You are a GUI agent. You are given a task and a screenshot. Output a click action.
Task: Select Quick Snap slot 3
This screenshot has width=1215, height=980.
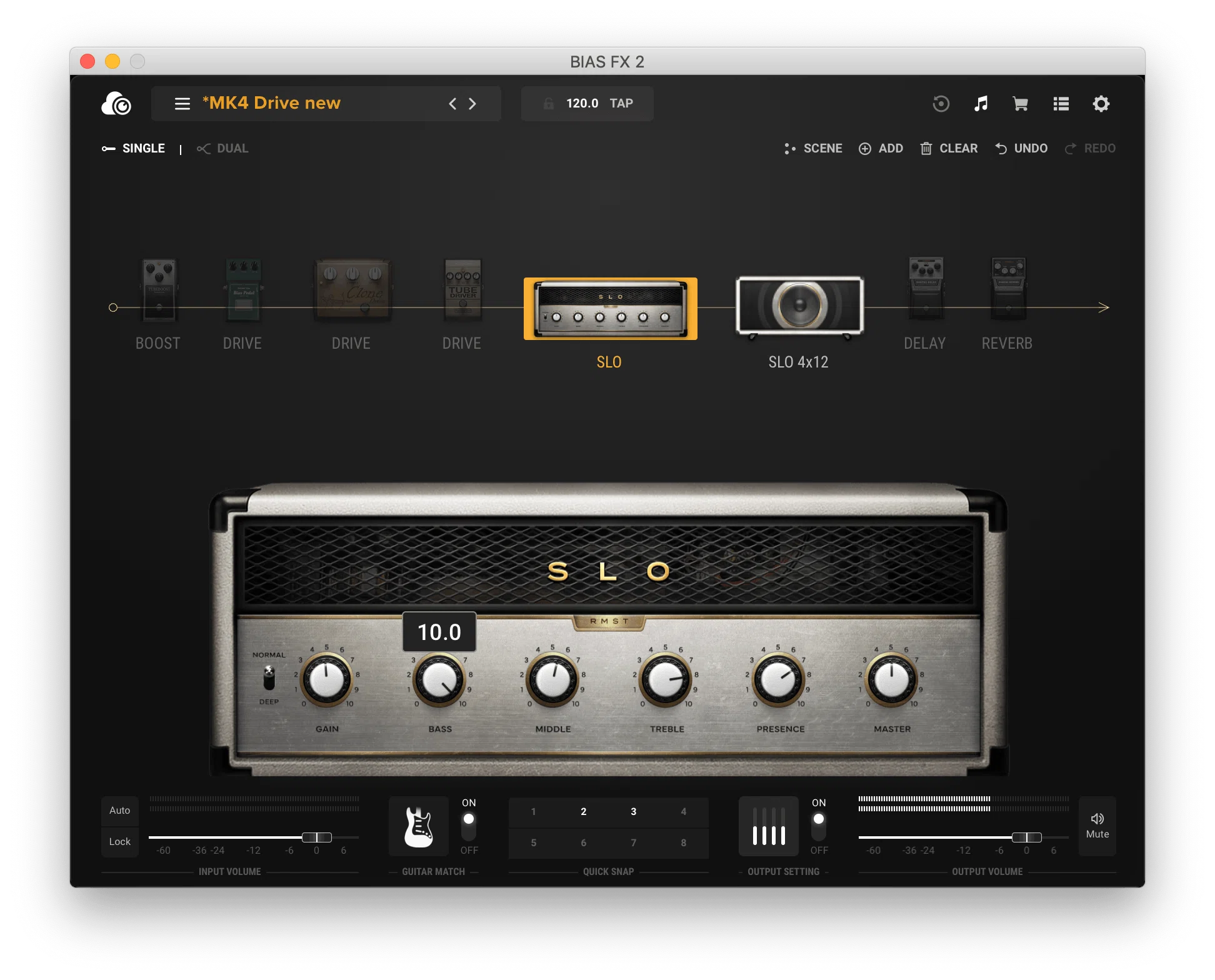pos(634,812)
